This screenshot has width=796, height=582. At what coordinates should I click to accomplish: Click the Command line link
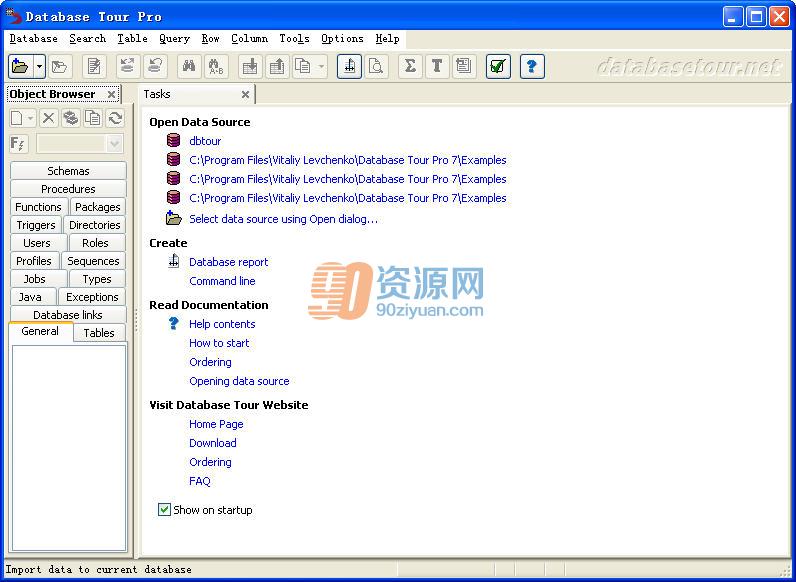222,281
